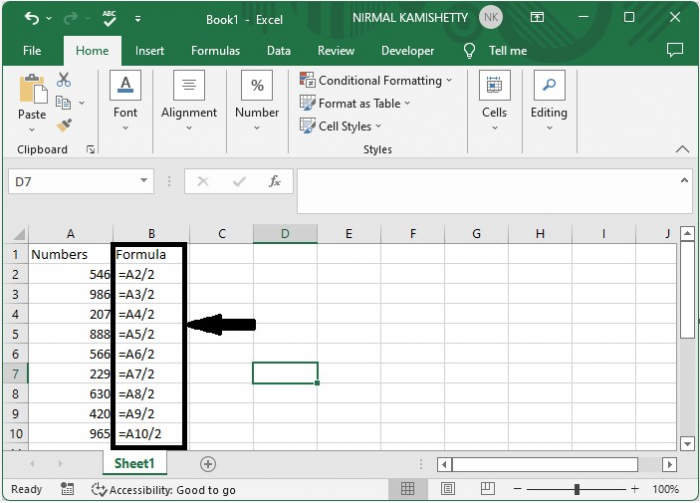This screenshot has height=503, width=700.
Task: Expand the Paste options arrow
Action: pyautogui.click(x=32, y=130)
